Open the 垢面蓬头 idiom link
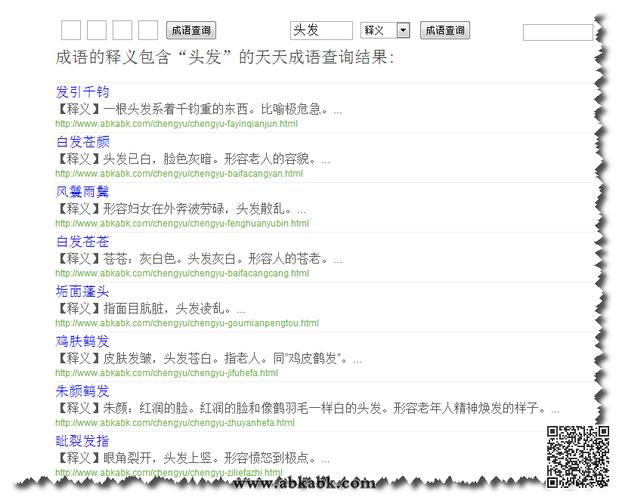 pyautogui.click(x=83, y=292)
